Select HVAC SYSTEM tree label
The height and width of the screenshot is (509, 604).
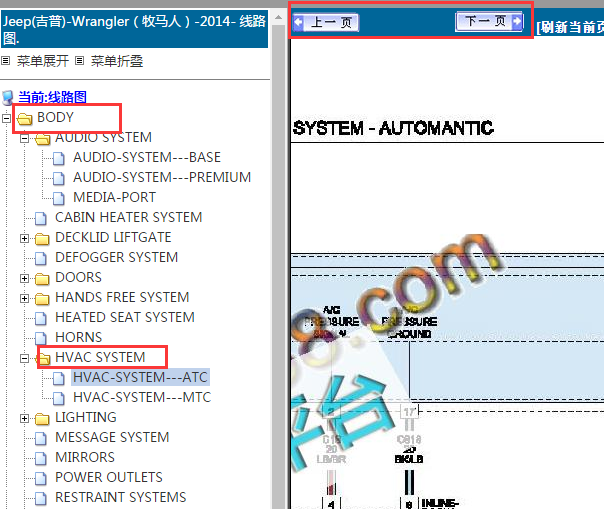click(x=100, y=358)
